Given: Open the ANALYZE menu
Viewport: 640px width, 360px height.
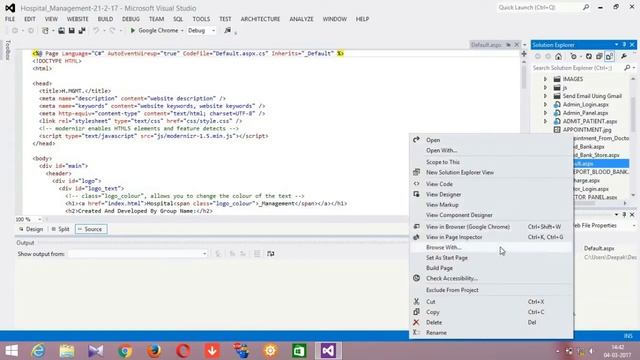Looking at the screenshot, I should point(302,19).
